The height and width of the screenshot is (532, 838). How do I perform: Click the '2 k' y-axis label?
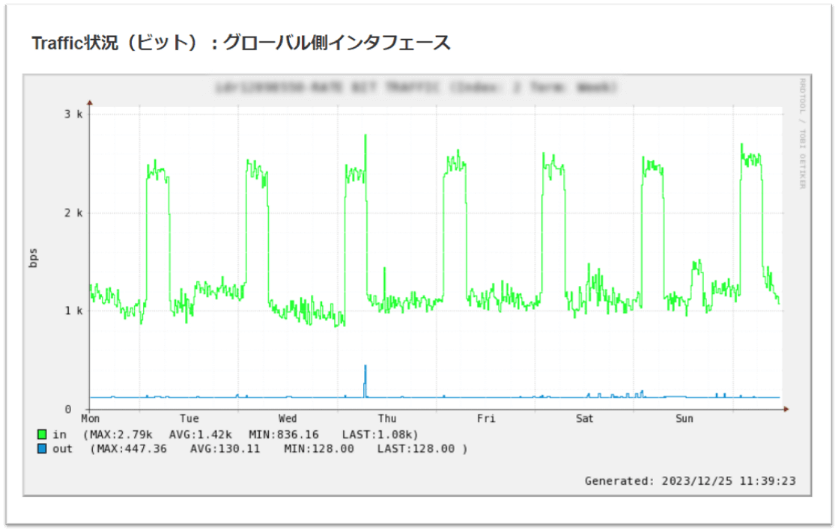coord(74,213)
